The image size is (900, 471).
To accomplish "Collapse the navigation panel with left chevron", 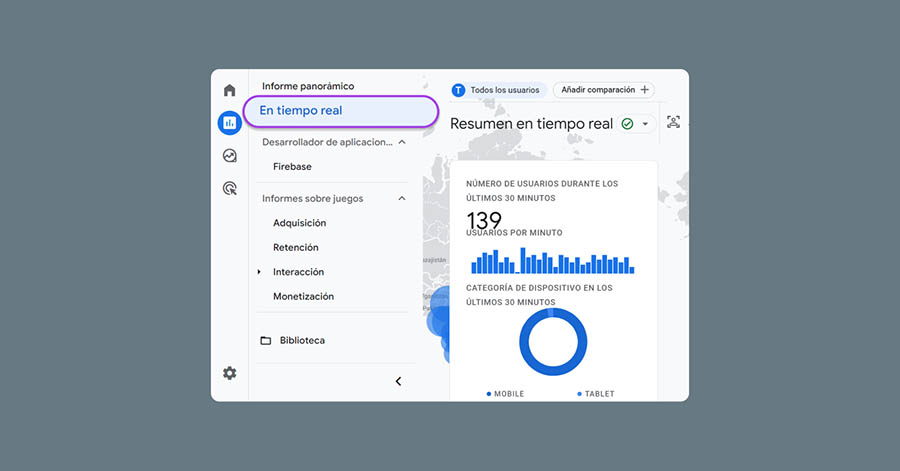I will coord(398,381).
